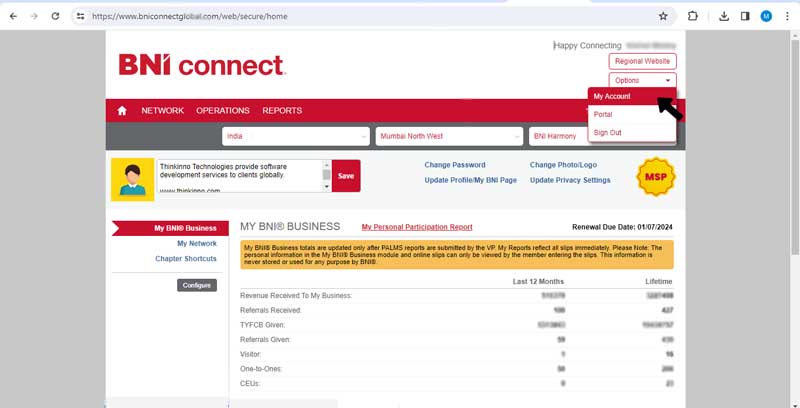Click the 'Revenue Received To My Business:' row label
800x408 pixels.
coord(296,295)
